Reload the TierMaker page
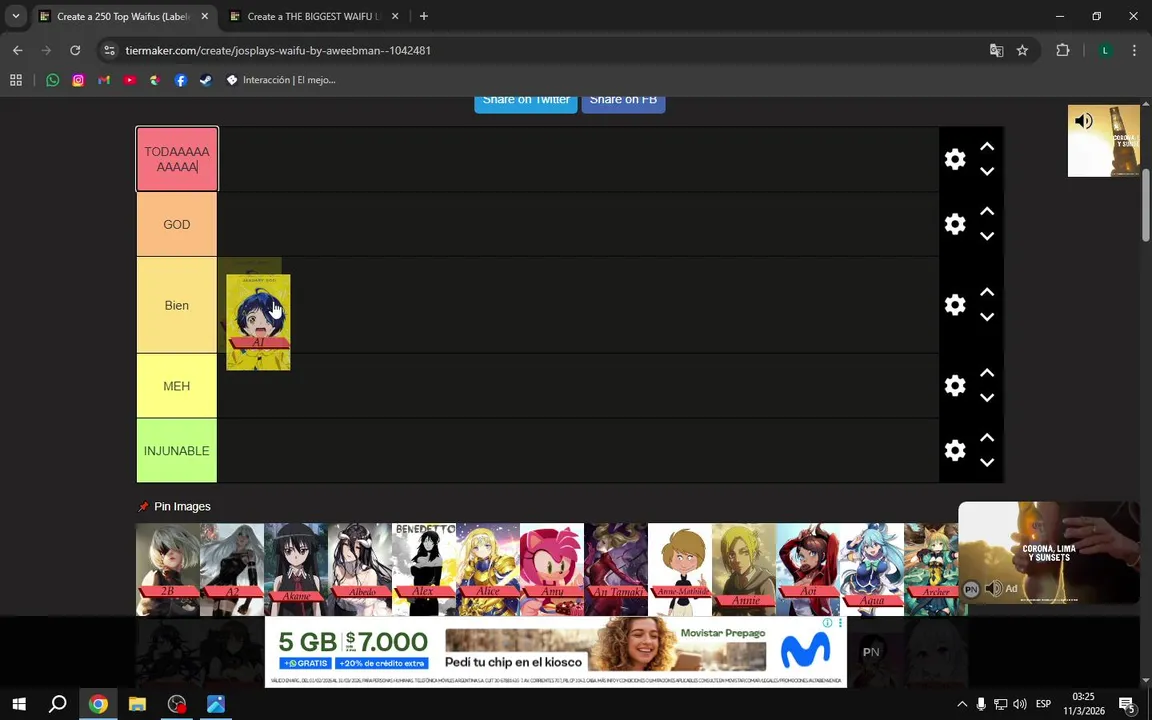The height and width of the screenshot is (720, 1152). coord(75,50)
